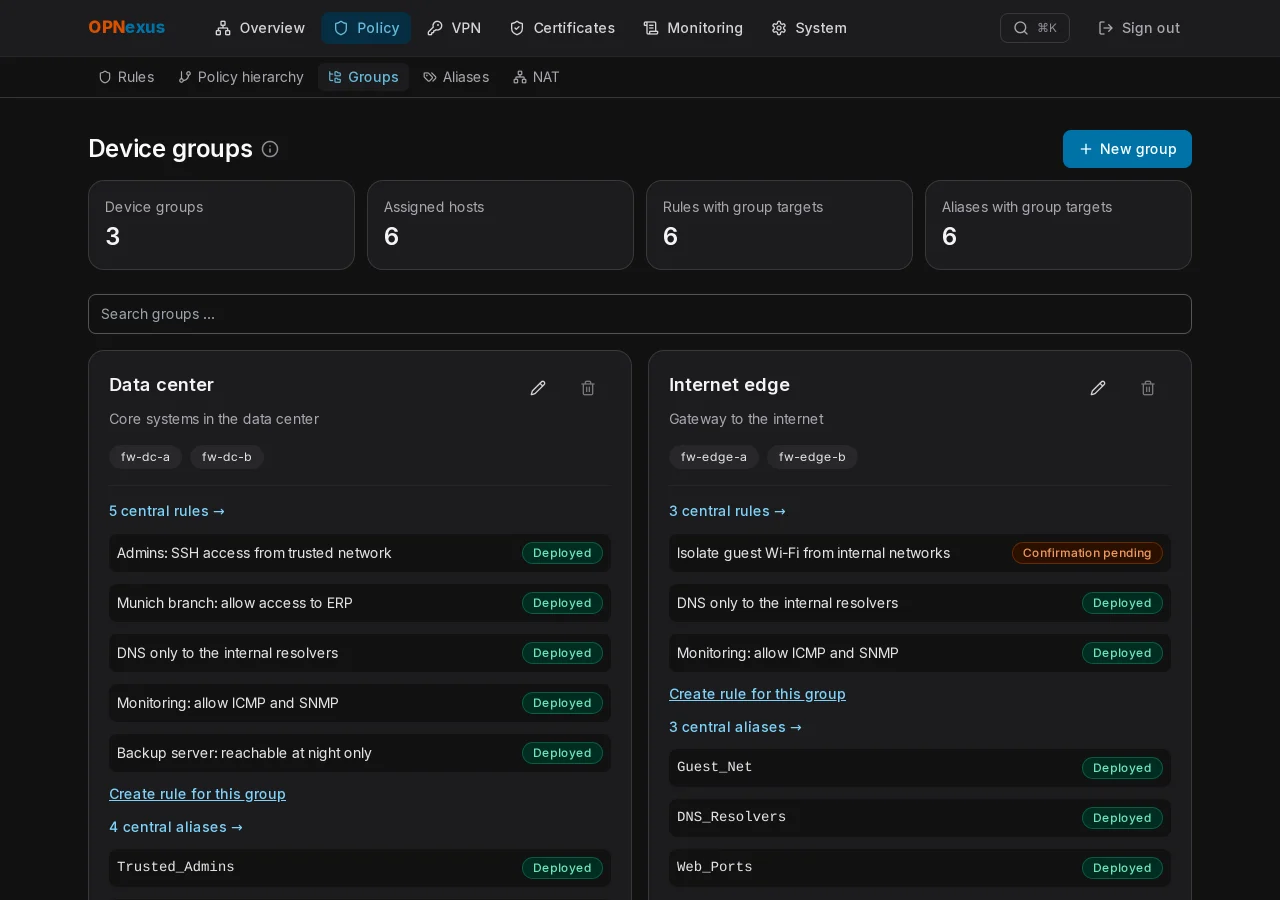Create rule for the Internet edge group

click(757, 694)
